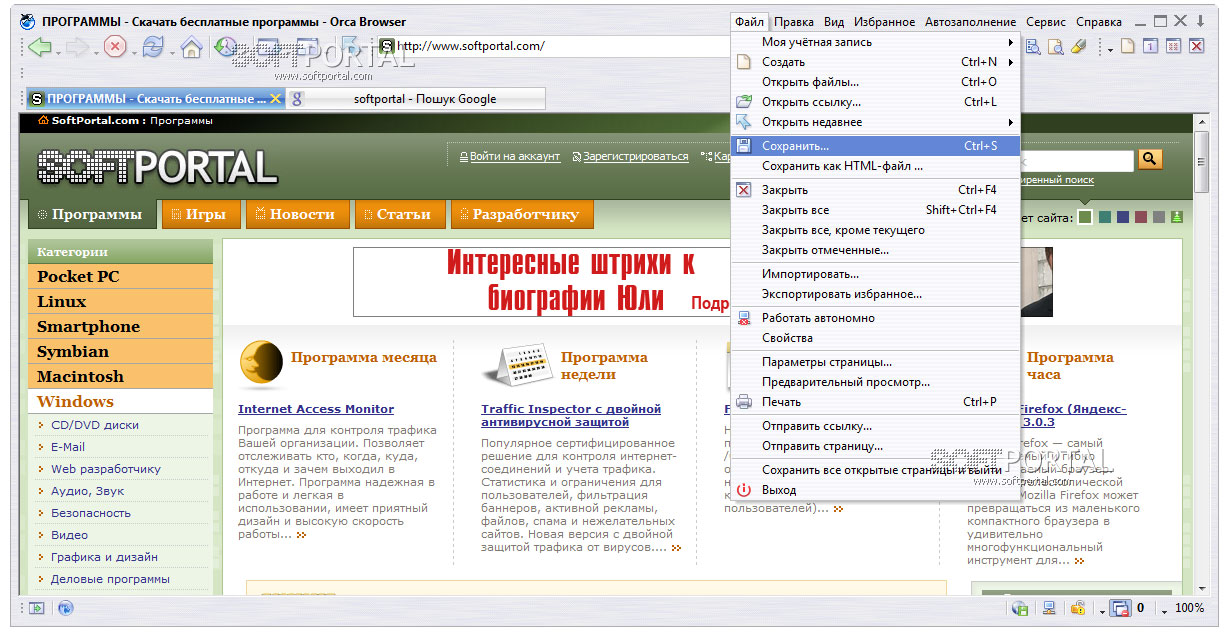1229x636 pixels.
Task: Choose Отправить ссылку menu item
Action: click(876, 426)
